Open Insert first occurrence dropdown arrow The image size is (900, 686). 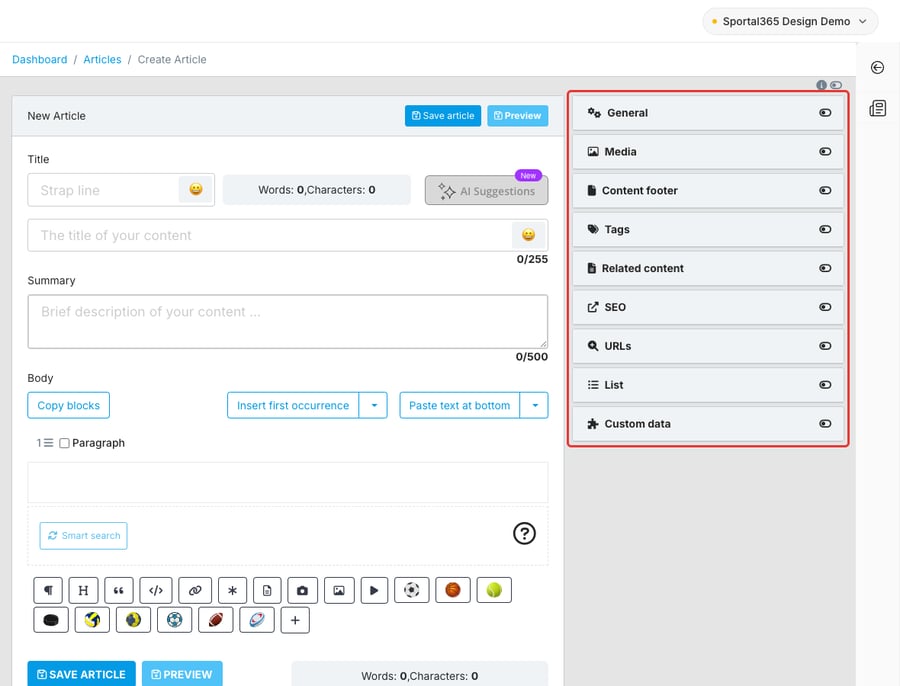(x=374, y=405)
